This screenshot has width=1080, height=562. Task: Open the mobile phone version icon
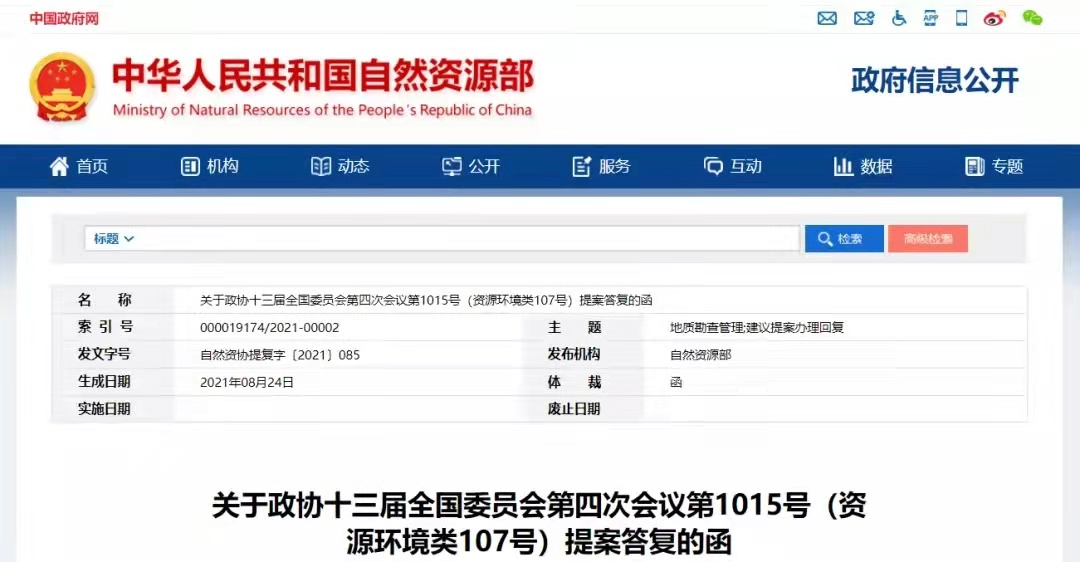pyautogui.click(x=962, y=18)
